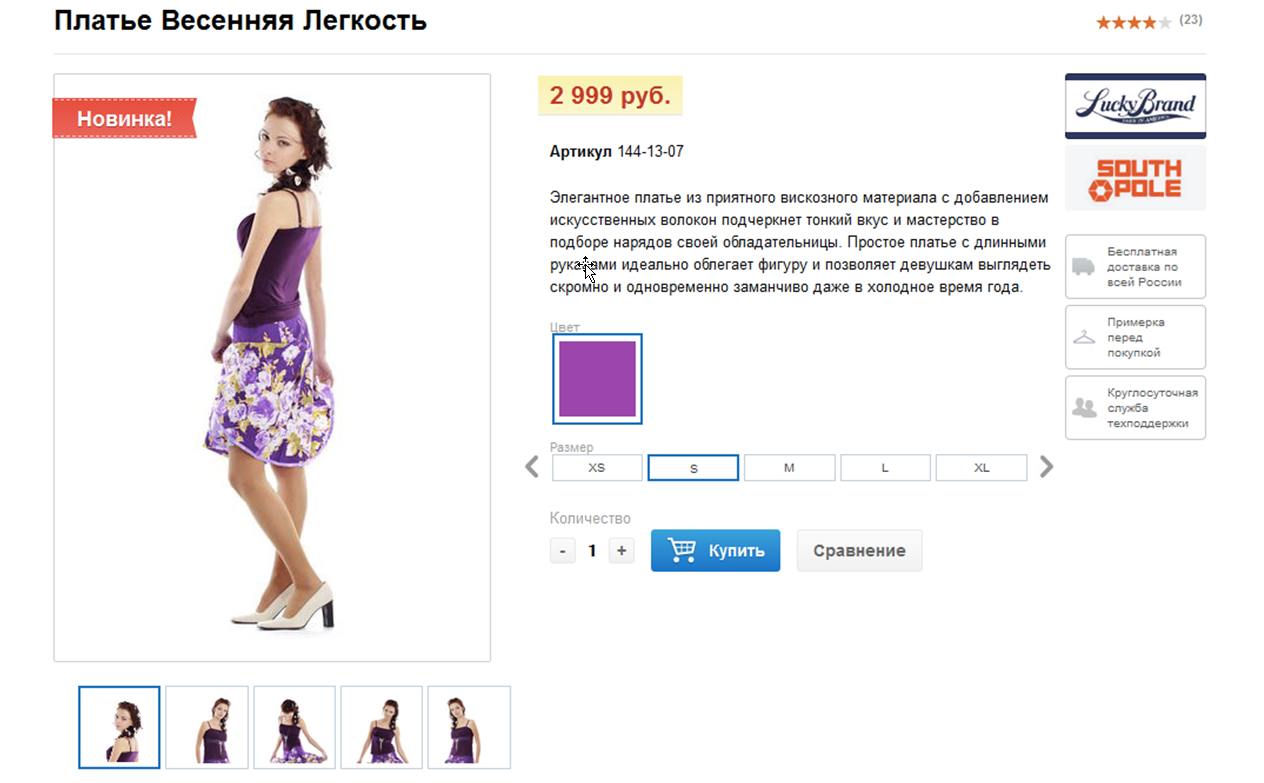The width and height of the screenshot is (1264, 783).
Task: Select size XL
Action: [x=981, y=468]
